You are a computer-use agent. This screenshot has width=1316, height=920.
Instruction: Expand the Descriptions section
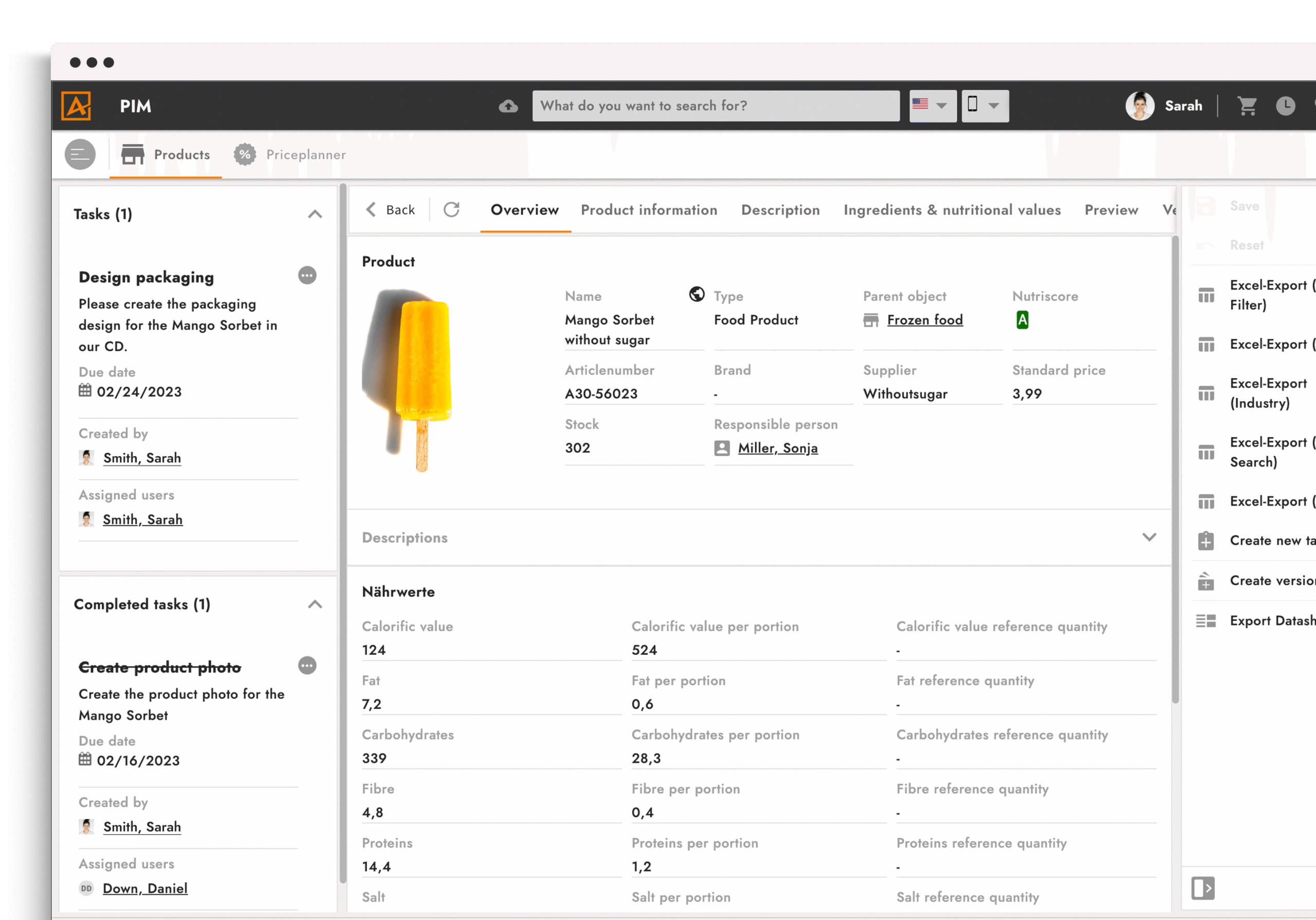coord(1148,538)
